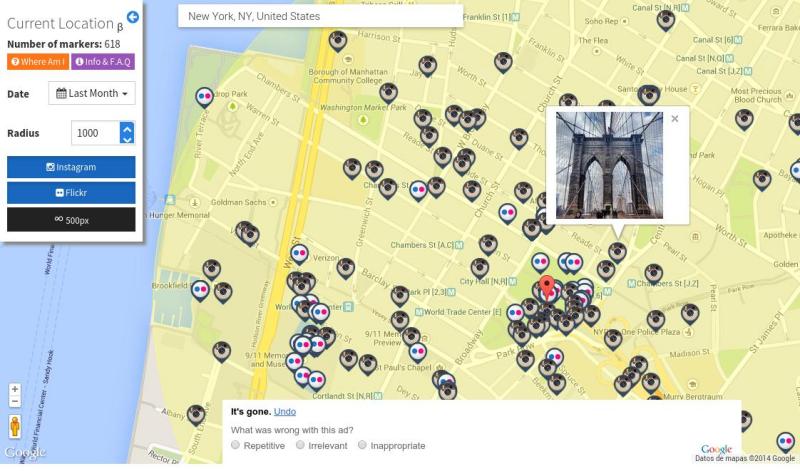
Task: Click Instagram marker on Harrison St
Action: tap(338, 41)
